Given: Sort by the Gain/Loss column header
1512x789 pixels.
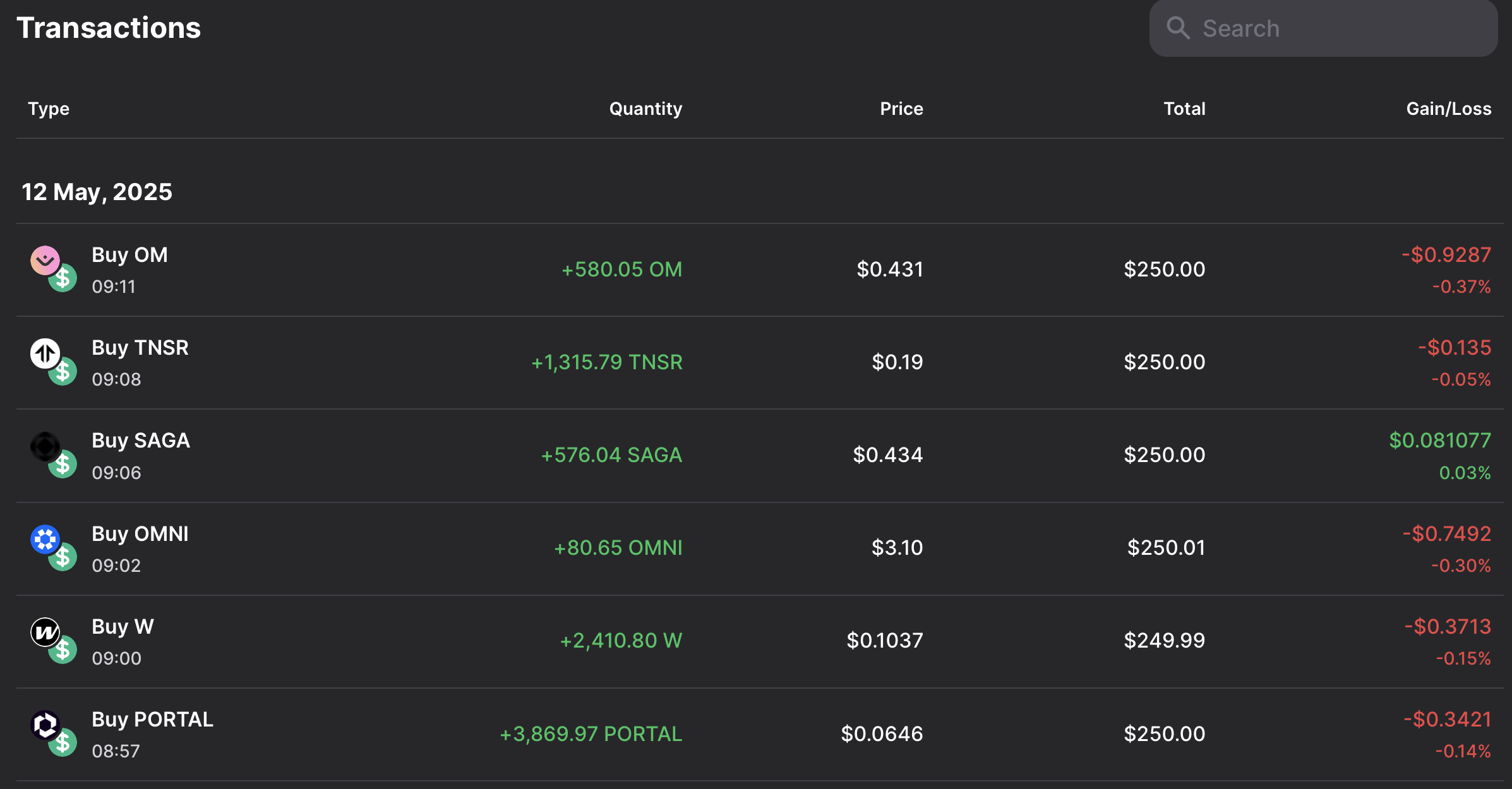Looking at the screenshot, I should coord(1448,109).
